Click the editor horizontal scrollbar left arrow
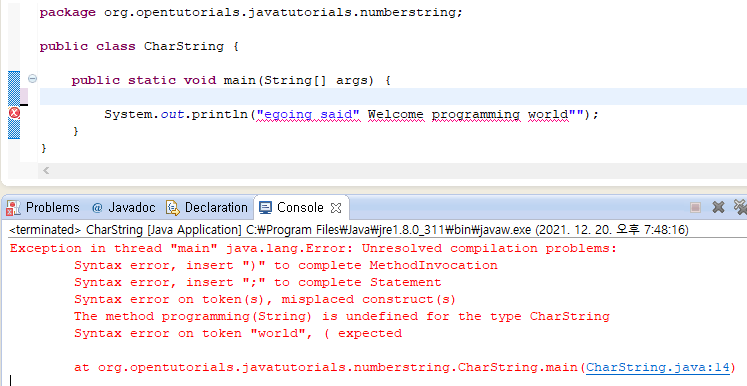 [46, 170]
